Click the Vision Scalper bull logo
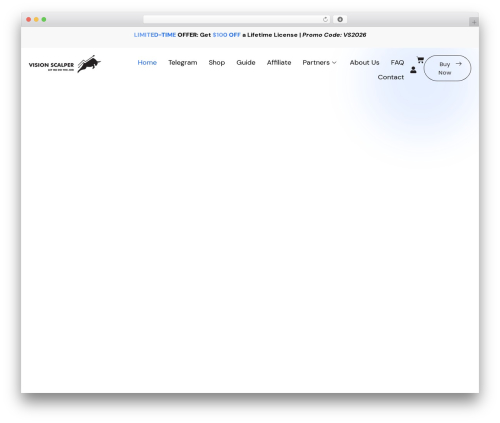The image size is (500, 423). [x=65, y=64]
